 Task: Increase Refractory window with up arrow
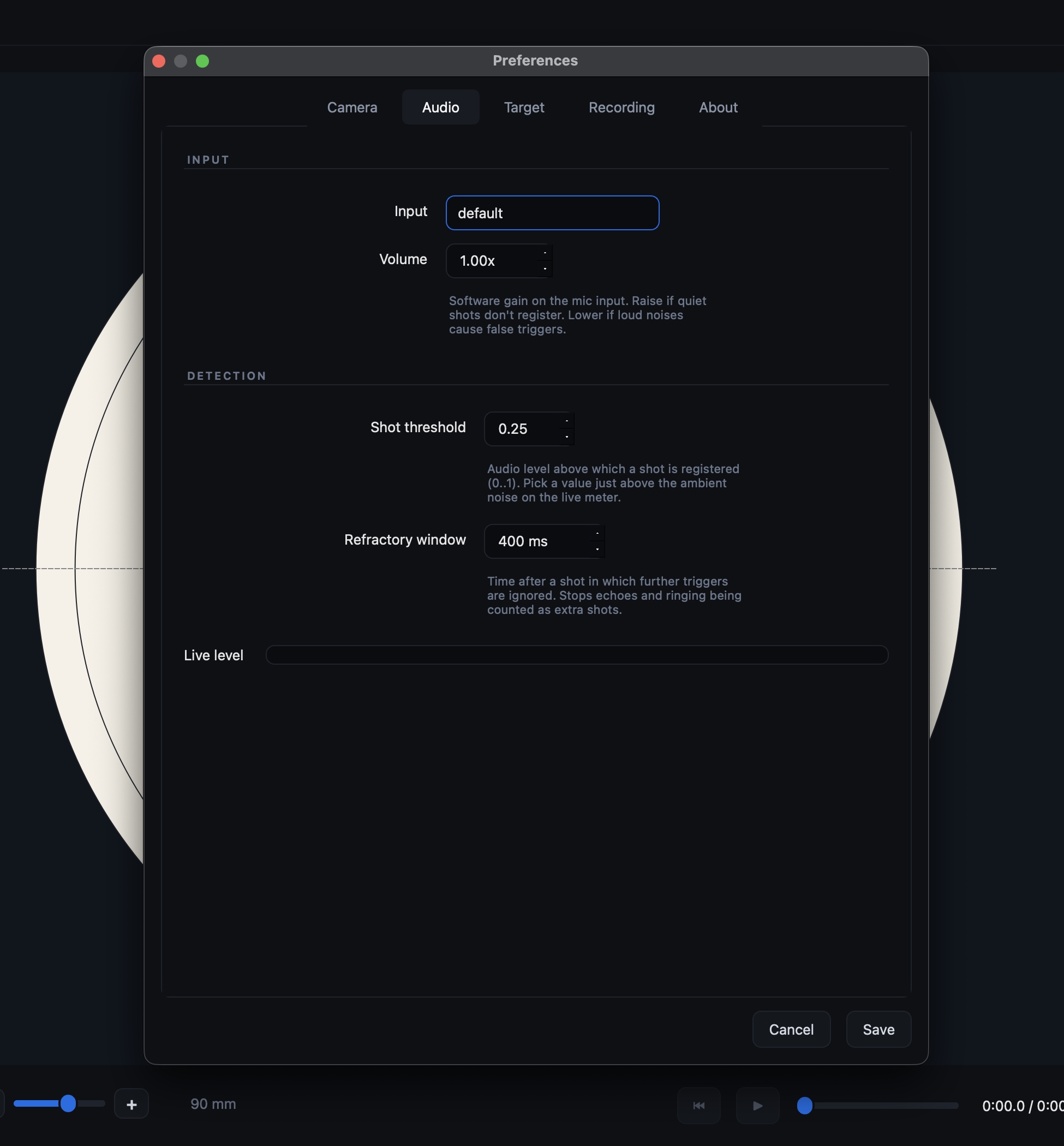(597, 534)
